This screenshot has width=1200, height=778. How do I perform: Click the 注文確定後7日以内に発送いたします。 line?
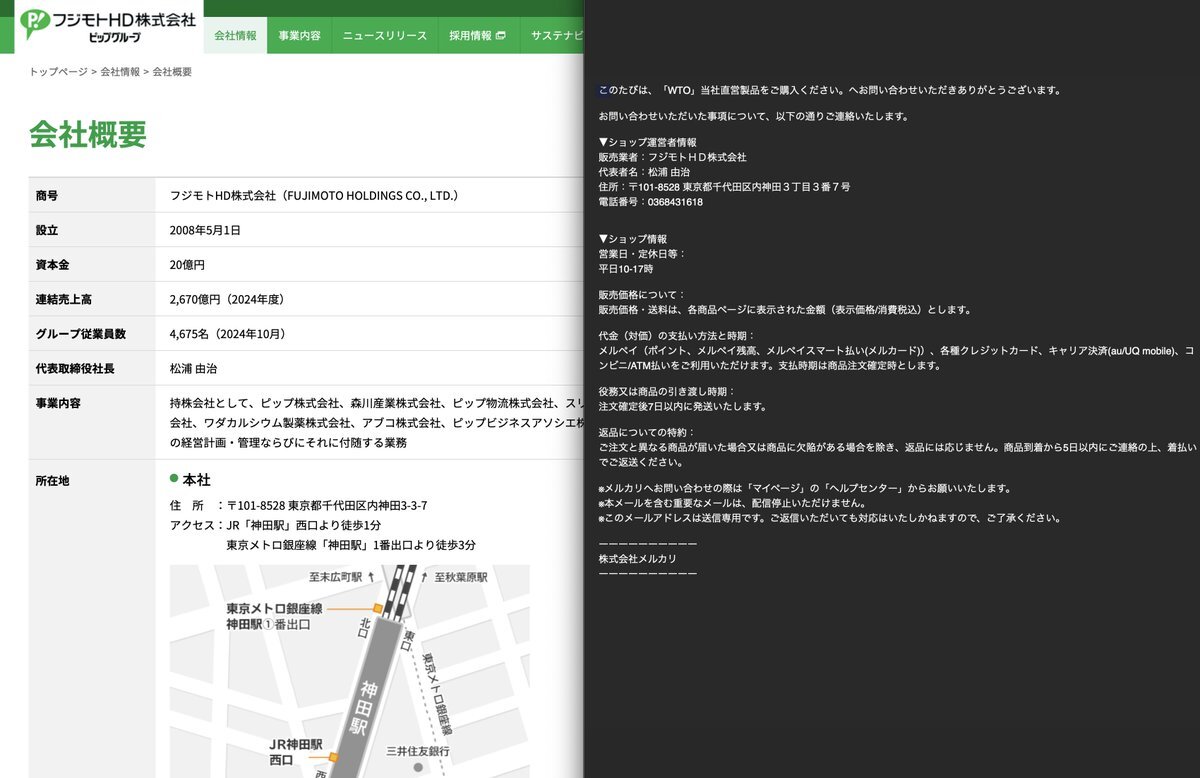[x=682, y=406]
